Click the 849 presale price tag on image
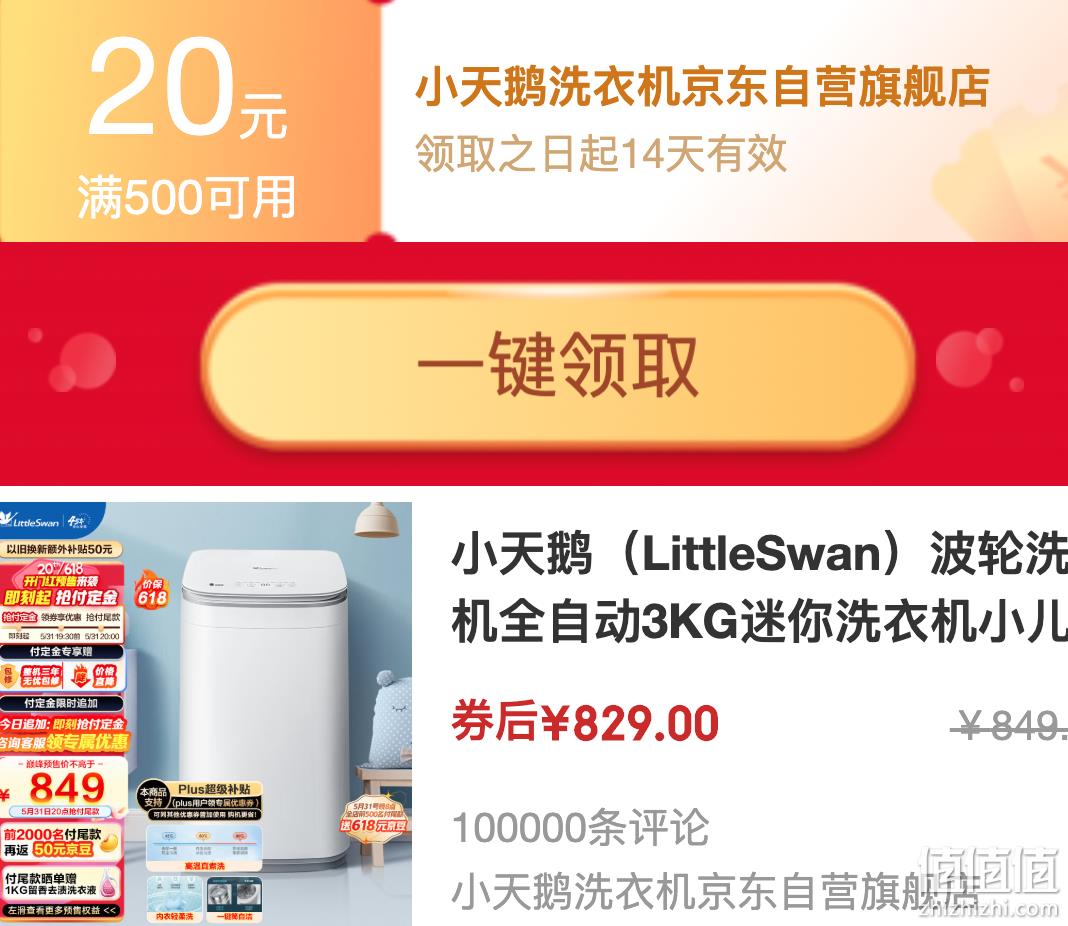 pyautogui.click(x=63, y=788)
